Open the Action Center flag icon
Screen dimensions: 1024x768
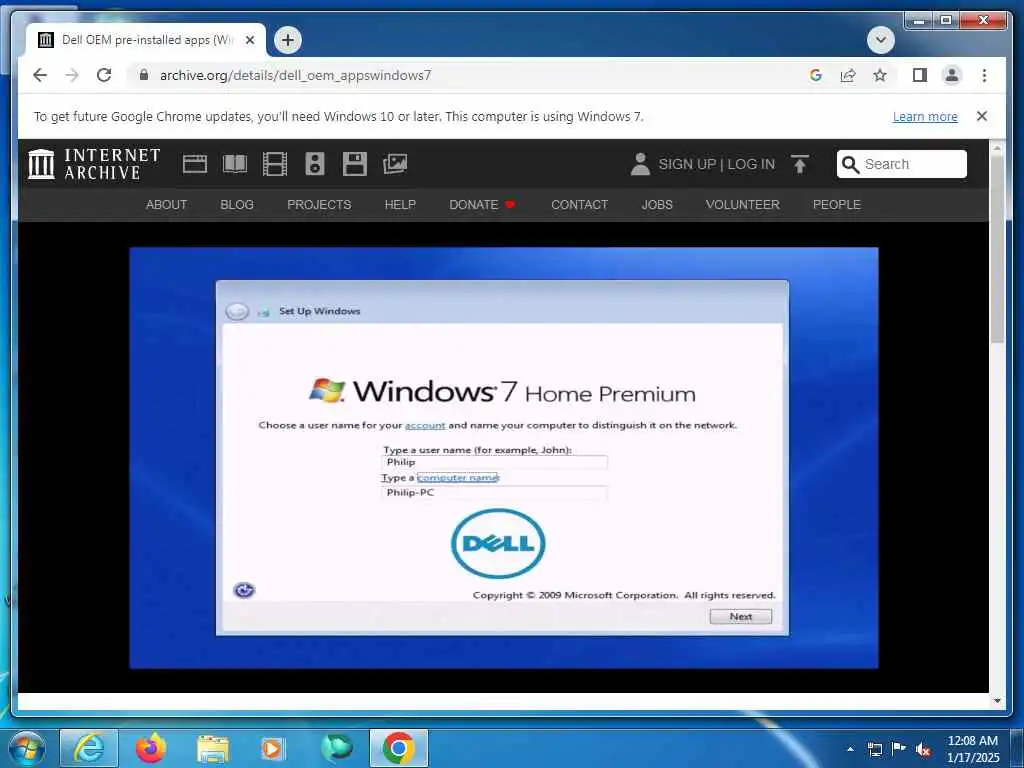pos(899,749)
